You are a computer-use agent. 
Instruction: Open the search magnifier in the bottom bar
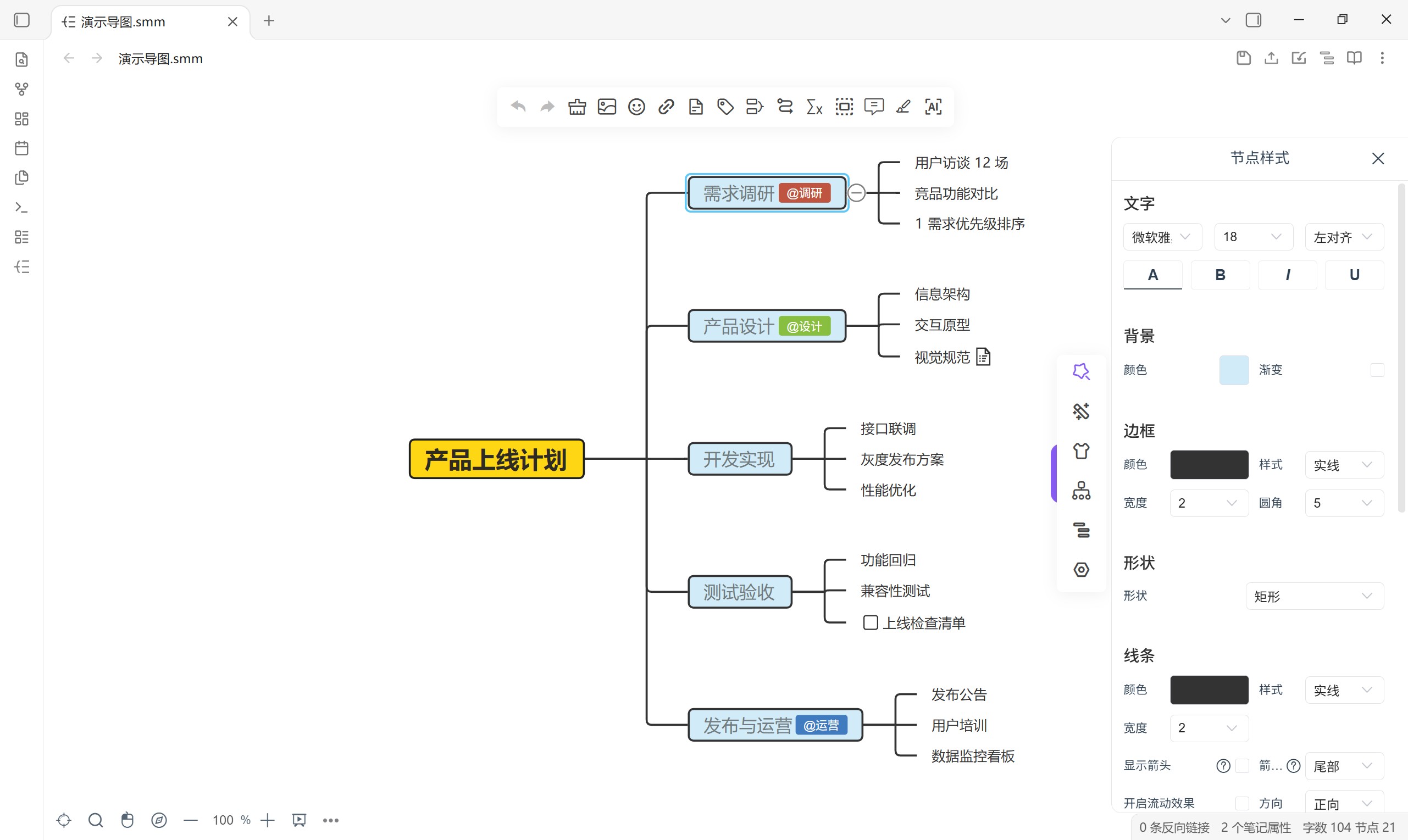pyautogui.click(x=96, y=820)
